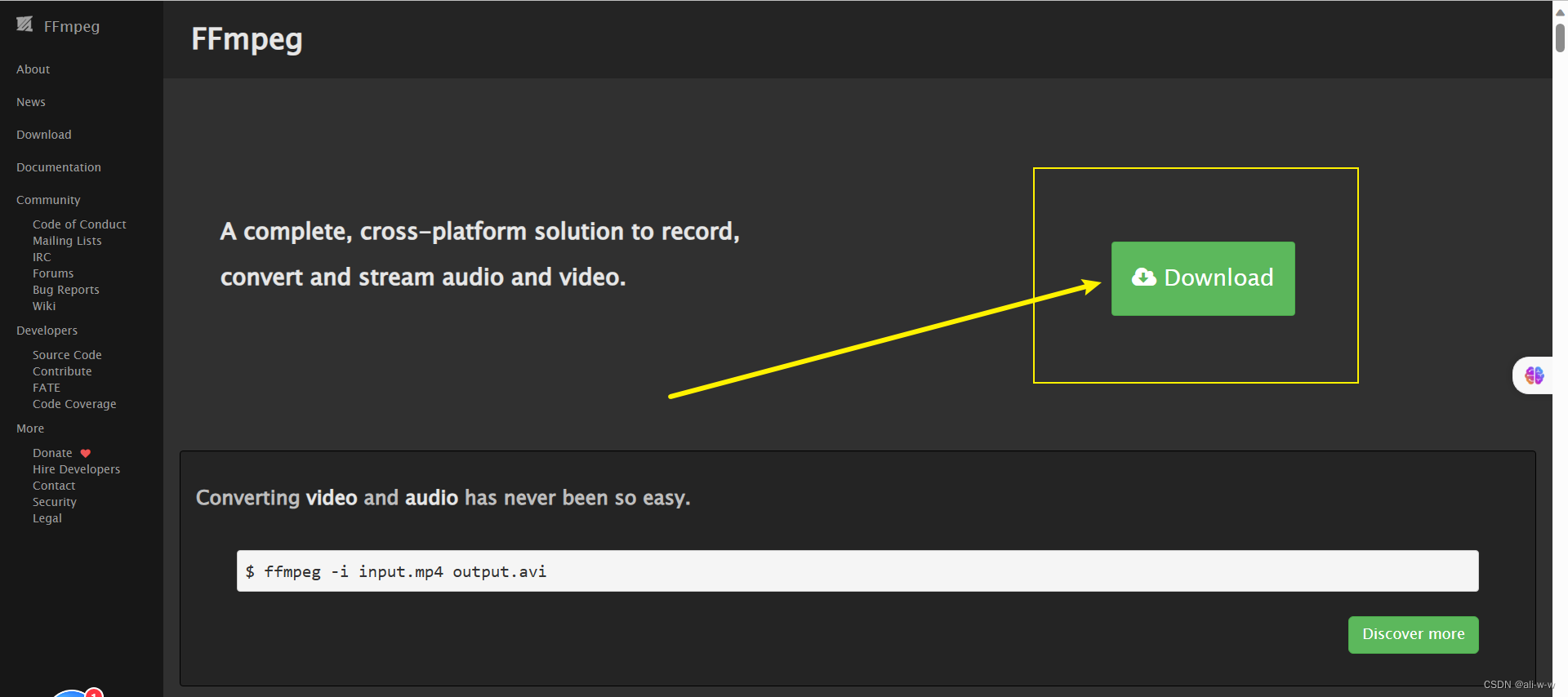Expand the Developers sidebar section
The height and width of the screenshot is (697, 1568).
[x=47, y=331]
